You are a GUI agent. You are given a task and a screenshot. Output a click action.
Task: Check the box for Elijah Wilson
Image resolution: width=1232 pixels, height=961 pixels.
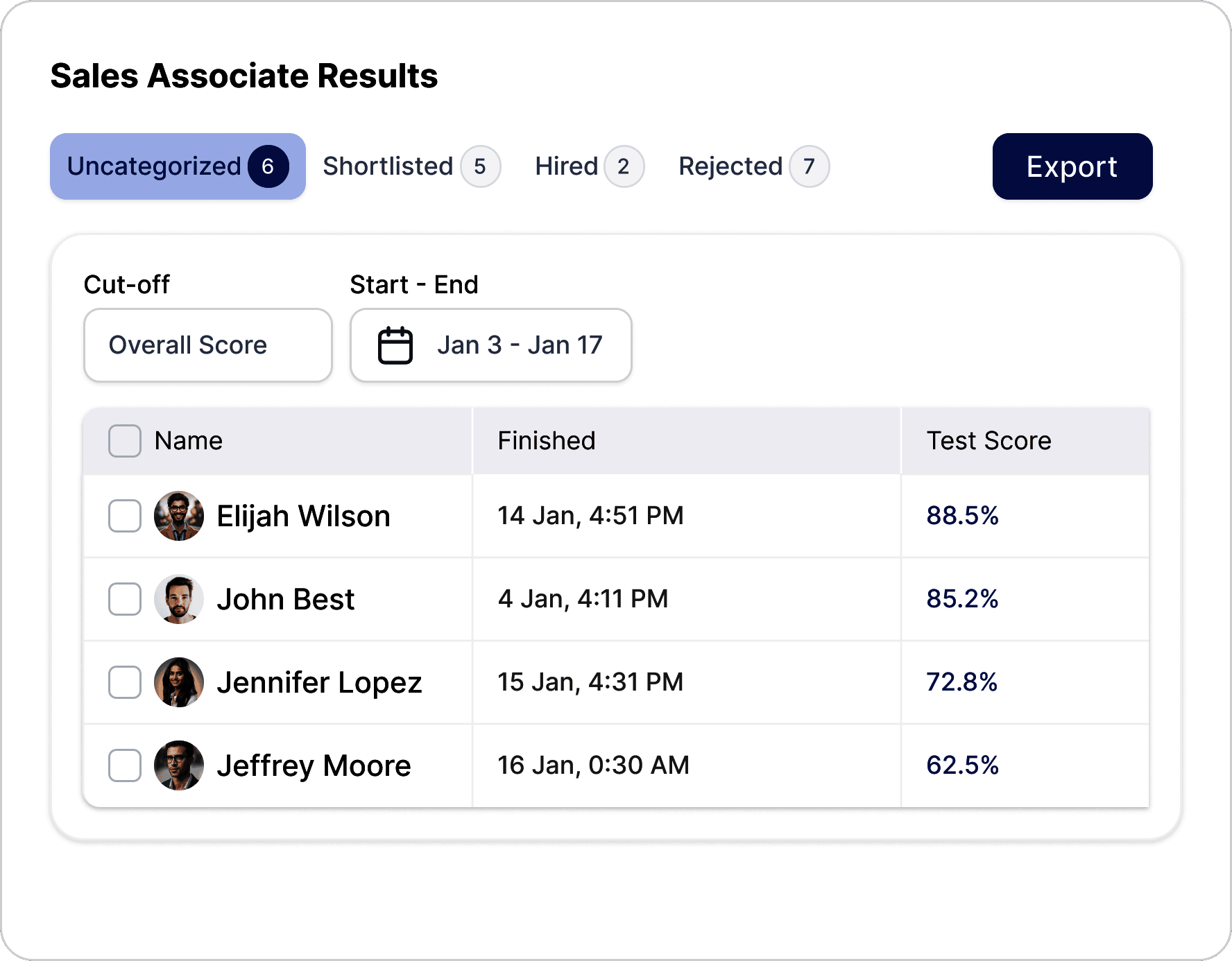[x=125, y=516]
